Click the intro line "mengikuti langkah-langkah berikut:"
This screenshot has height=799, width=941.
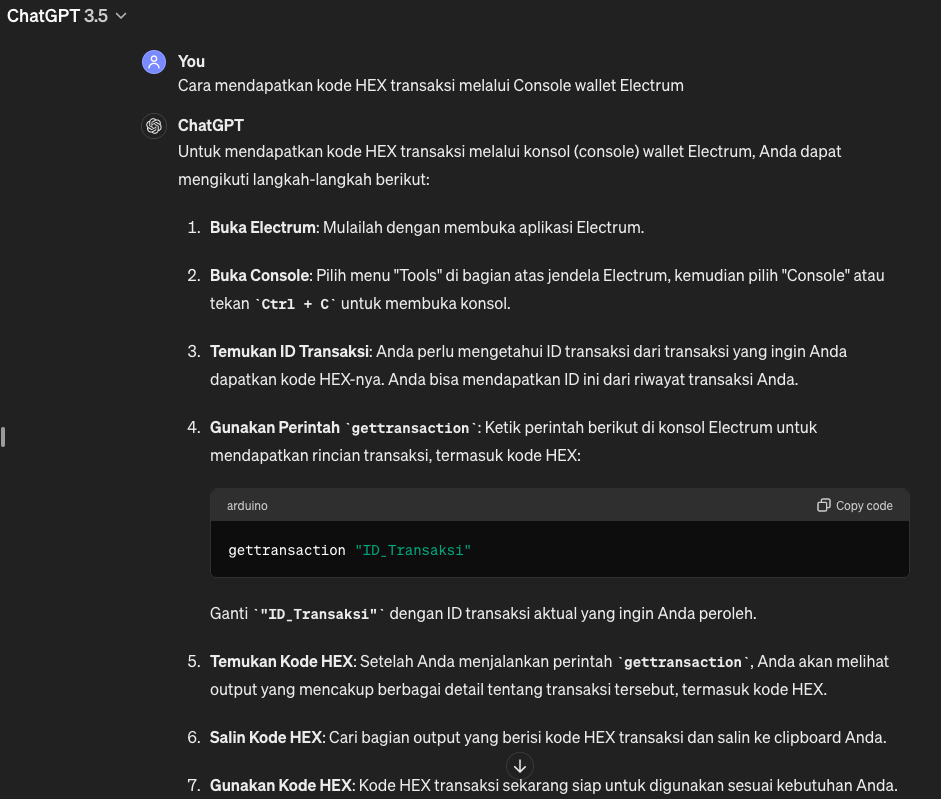304,179
